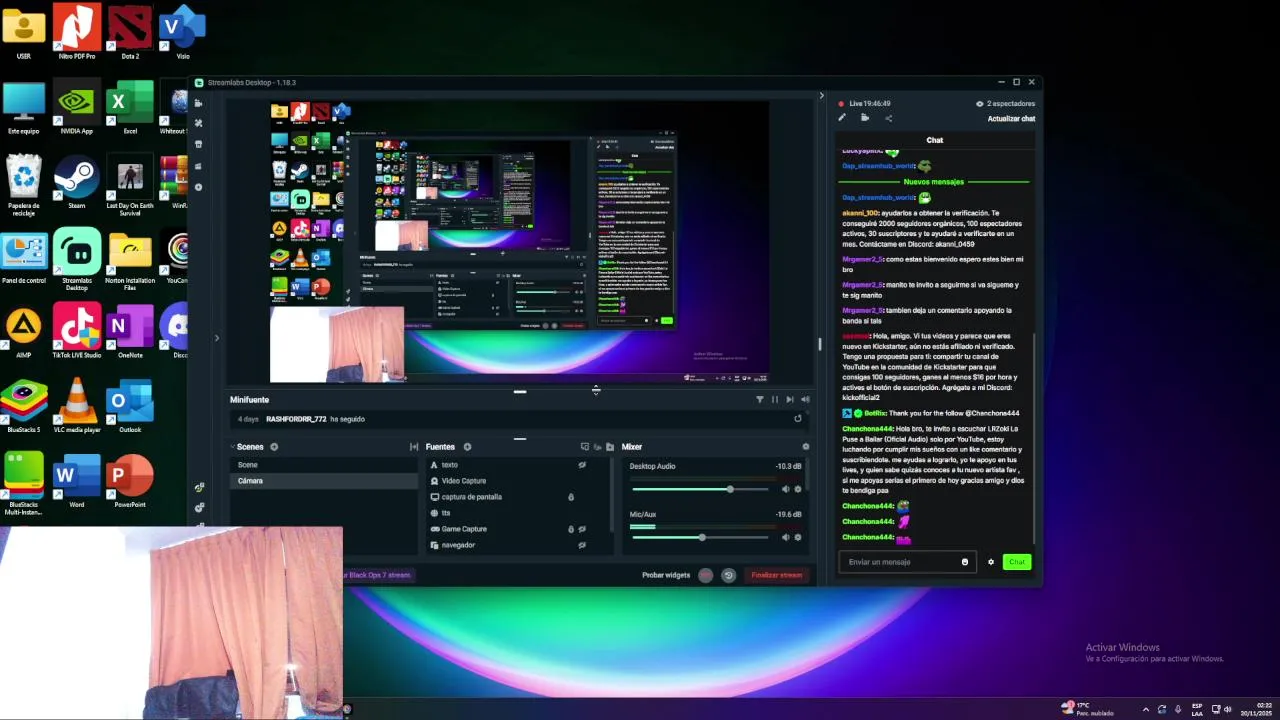Image resolution: width=1280 pixels, height=720 pixels.
Task: Open NVIDIA App desktop icon
Action: pyautogui.click(x=77, y=105)
